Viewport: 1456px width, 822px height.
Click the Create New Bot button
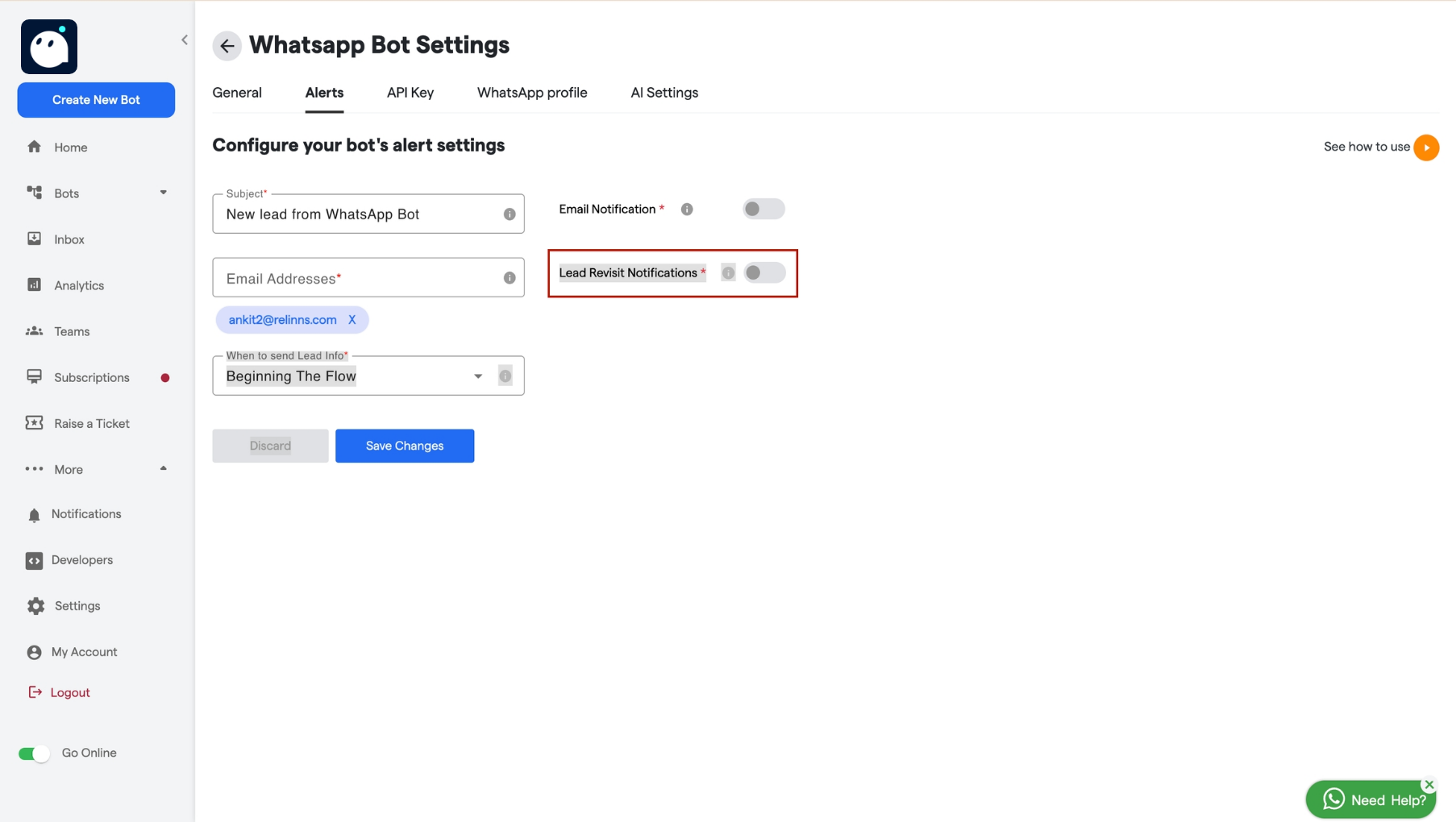[96, 100]
